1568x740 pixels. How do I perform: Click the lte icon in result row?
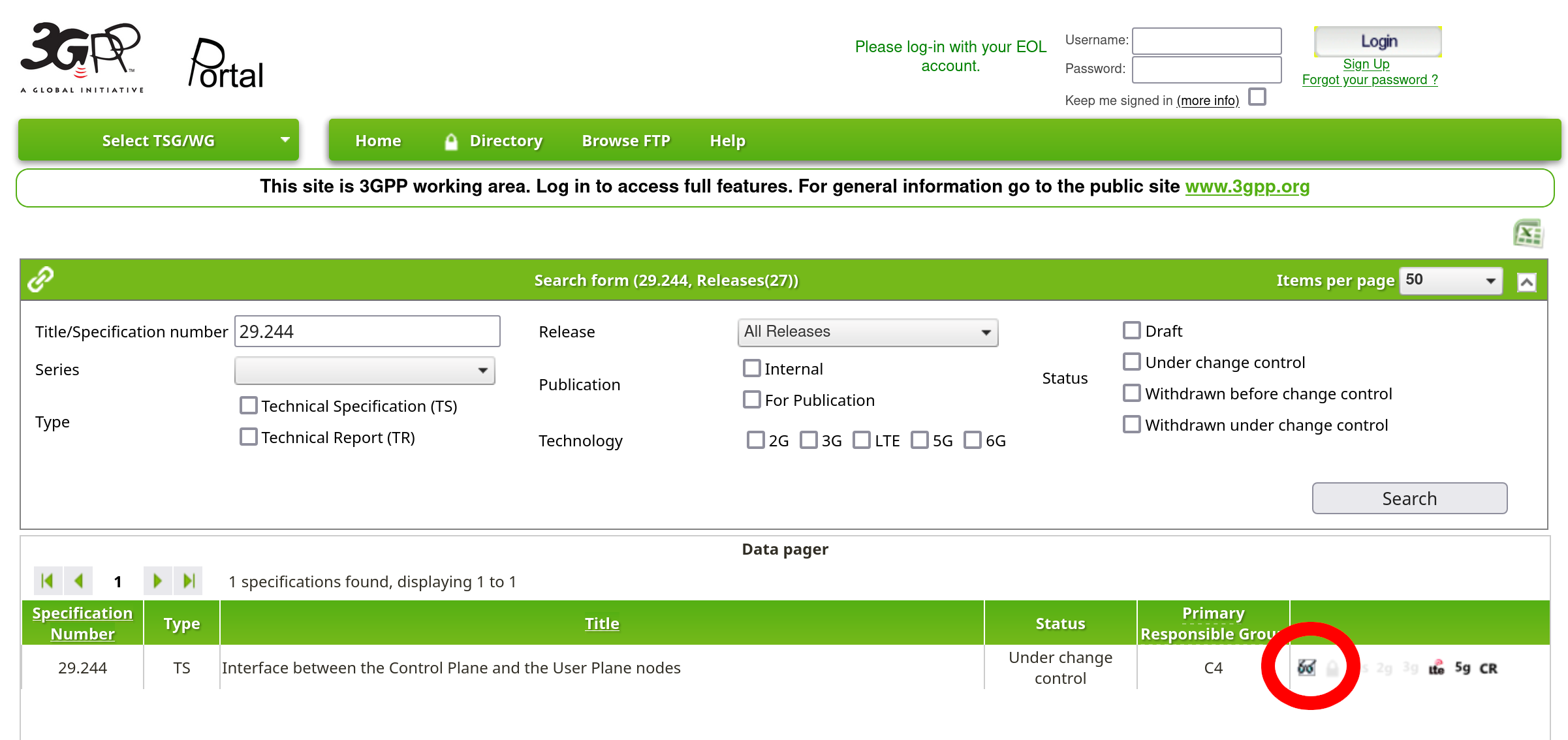[1436, 668]
